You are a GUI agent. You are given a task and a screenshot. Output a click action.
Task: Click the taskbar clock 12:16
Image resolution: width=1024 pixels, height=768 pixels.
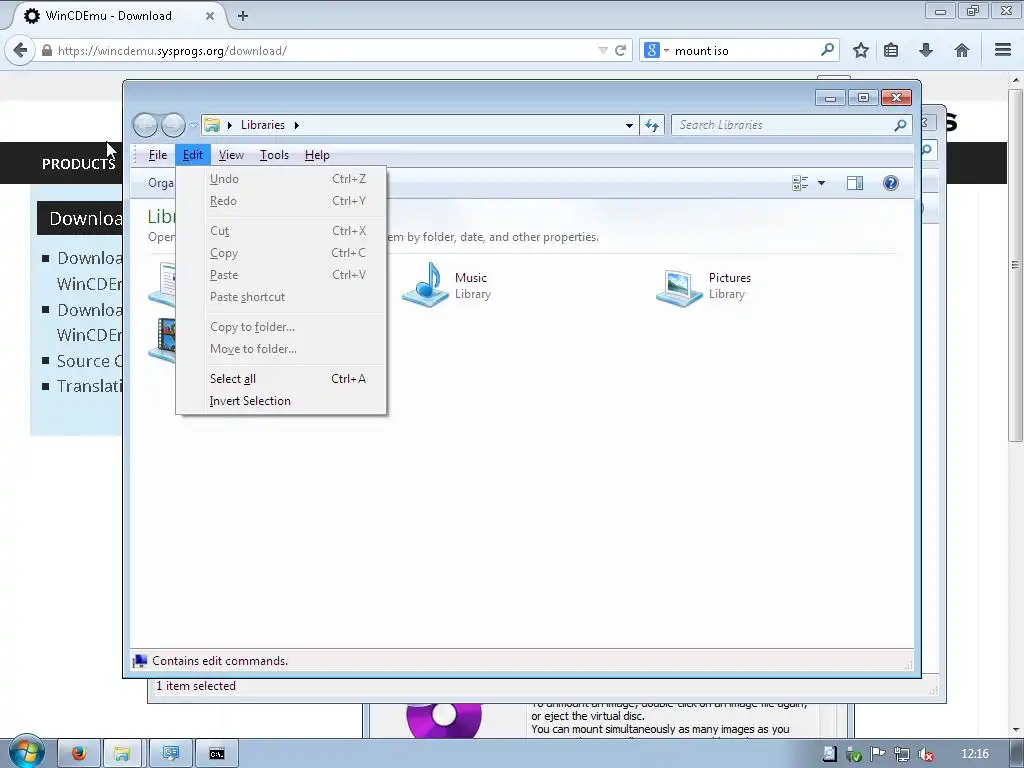pos(975,754)
